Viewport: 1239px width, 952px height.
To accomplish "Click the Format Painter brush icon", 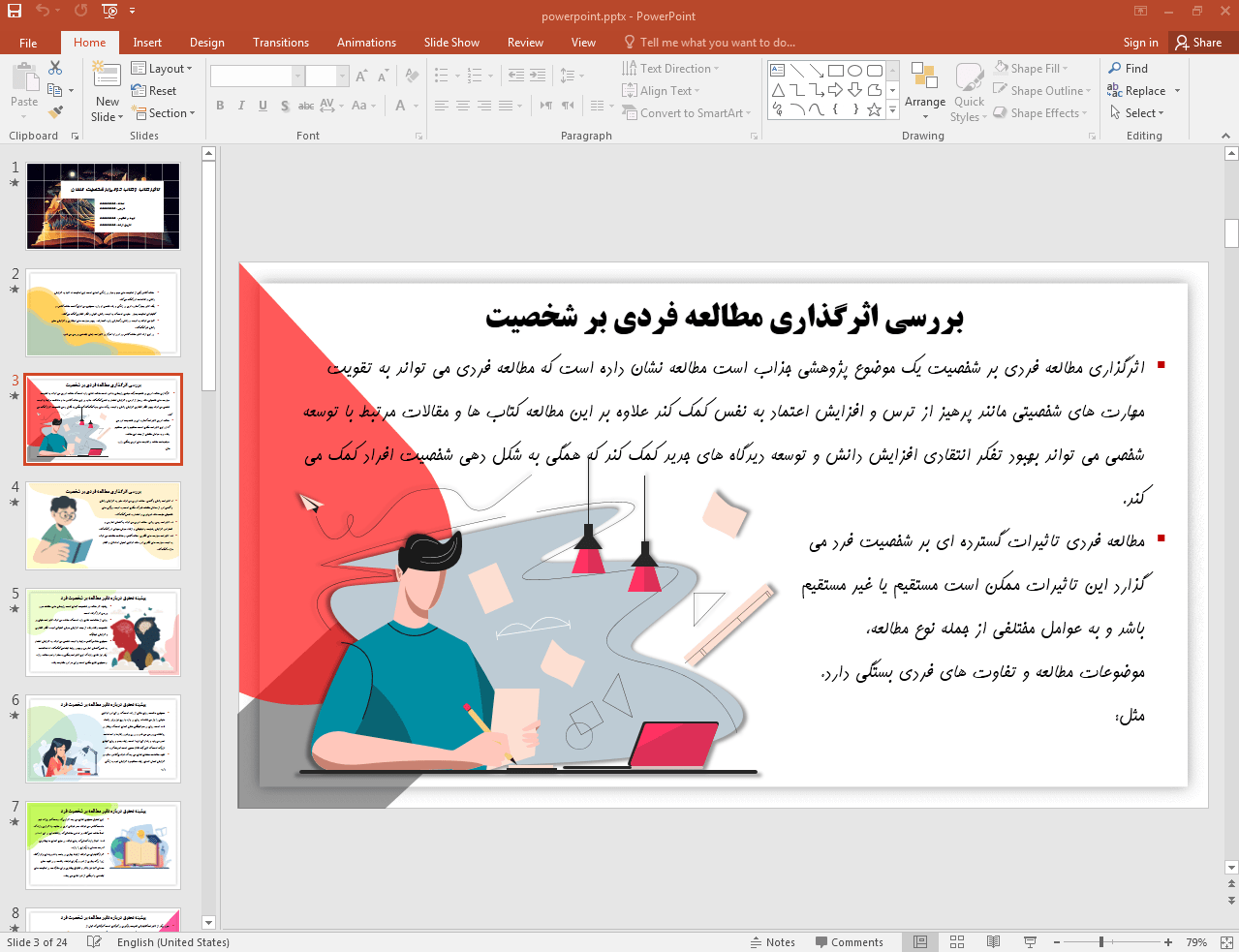I will click(x=55, y=112).
